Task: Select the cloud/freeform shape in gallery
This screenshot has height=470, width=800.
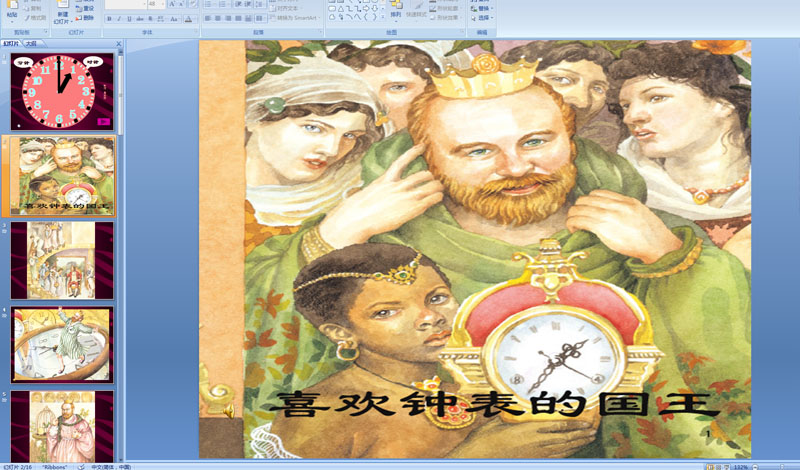Action: pos(332,17)
